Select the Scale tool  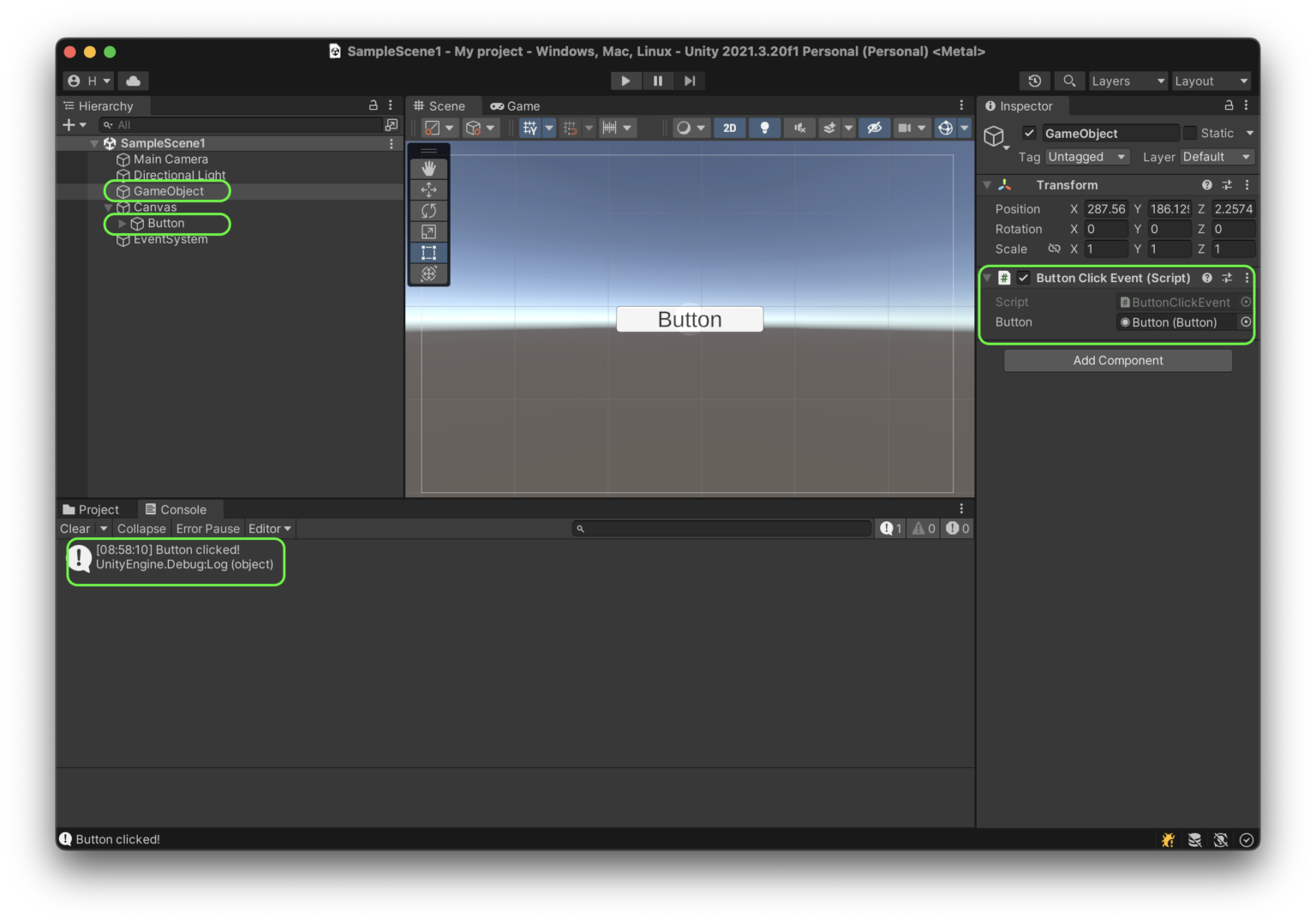(428, 231)
